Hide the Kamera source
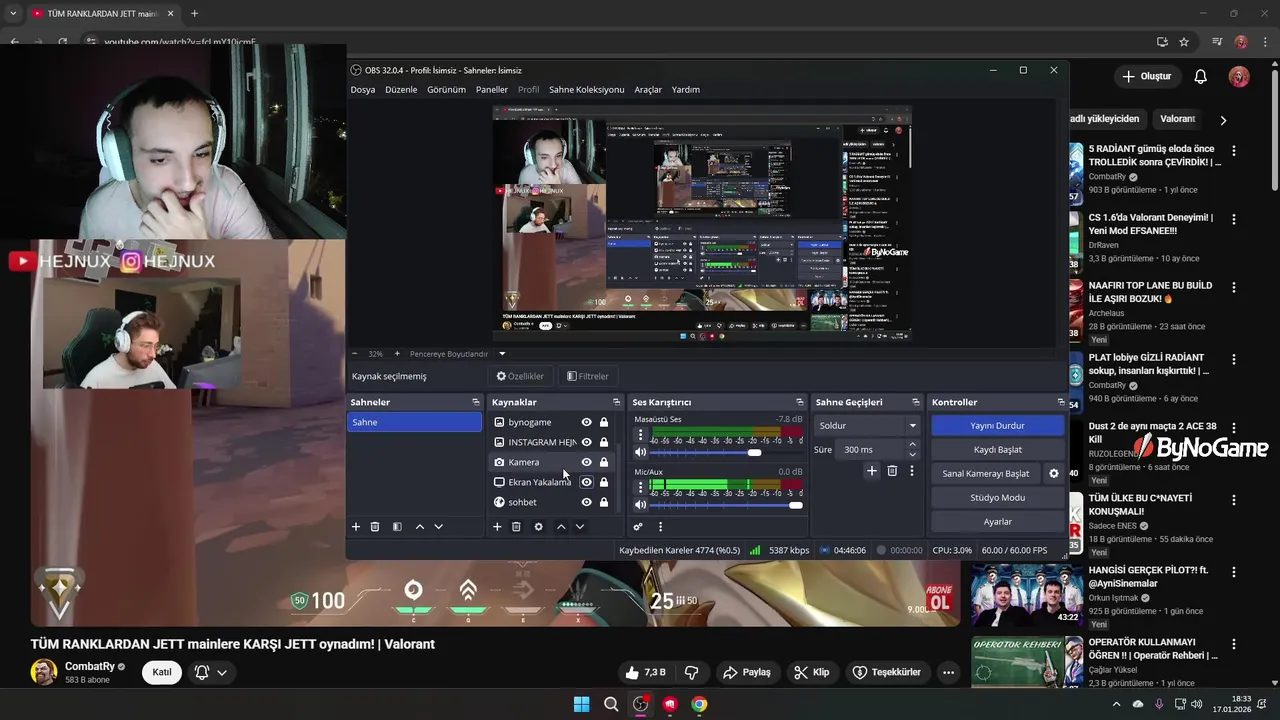The height and width of the screenshot is (720, 1280). click(x=586, y=462)
